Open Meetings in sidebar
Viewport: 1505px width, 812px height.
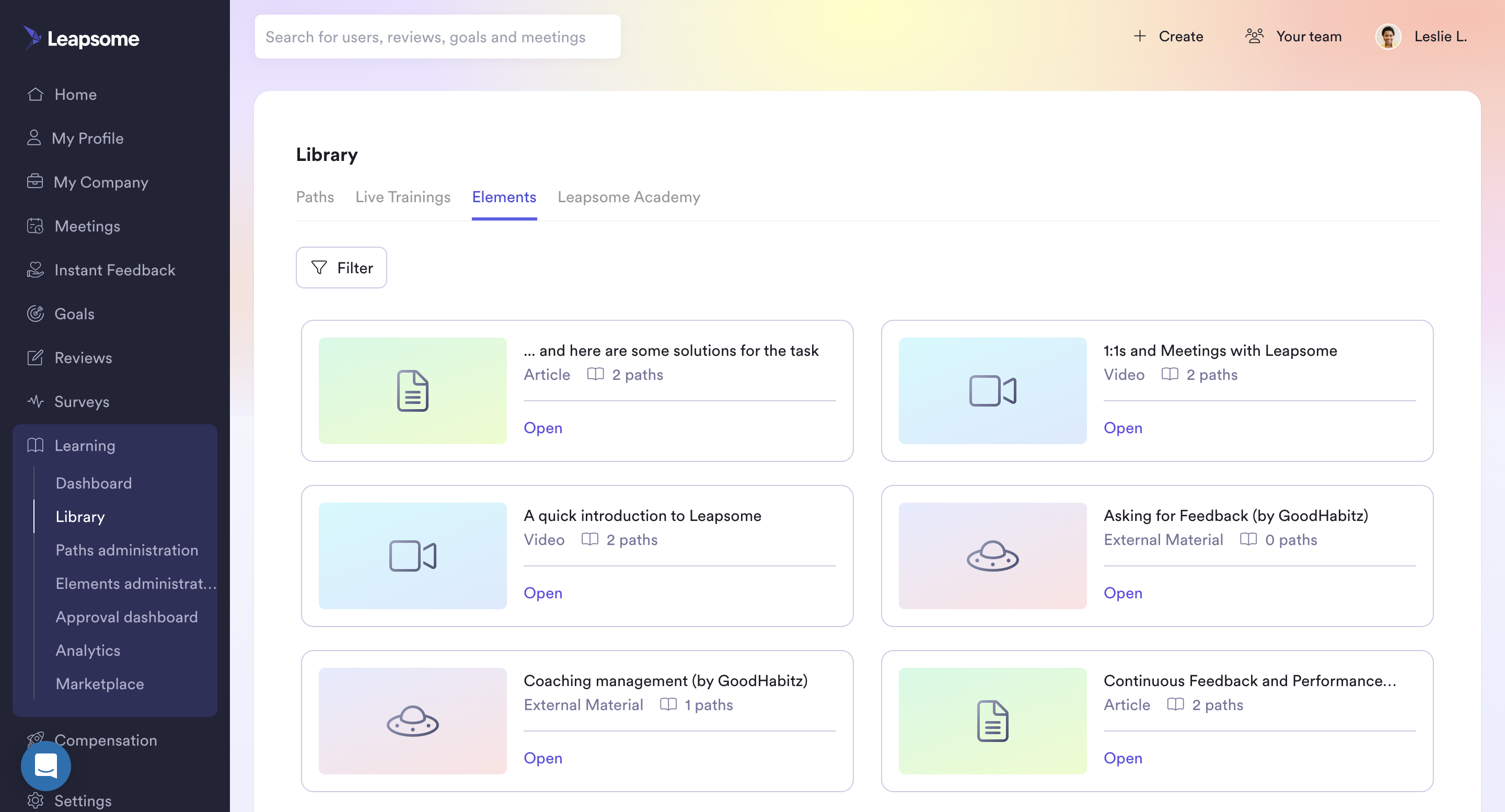coord(73,226)
